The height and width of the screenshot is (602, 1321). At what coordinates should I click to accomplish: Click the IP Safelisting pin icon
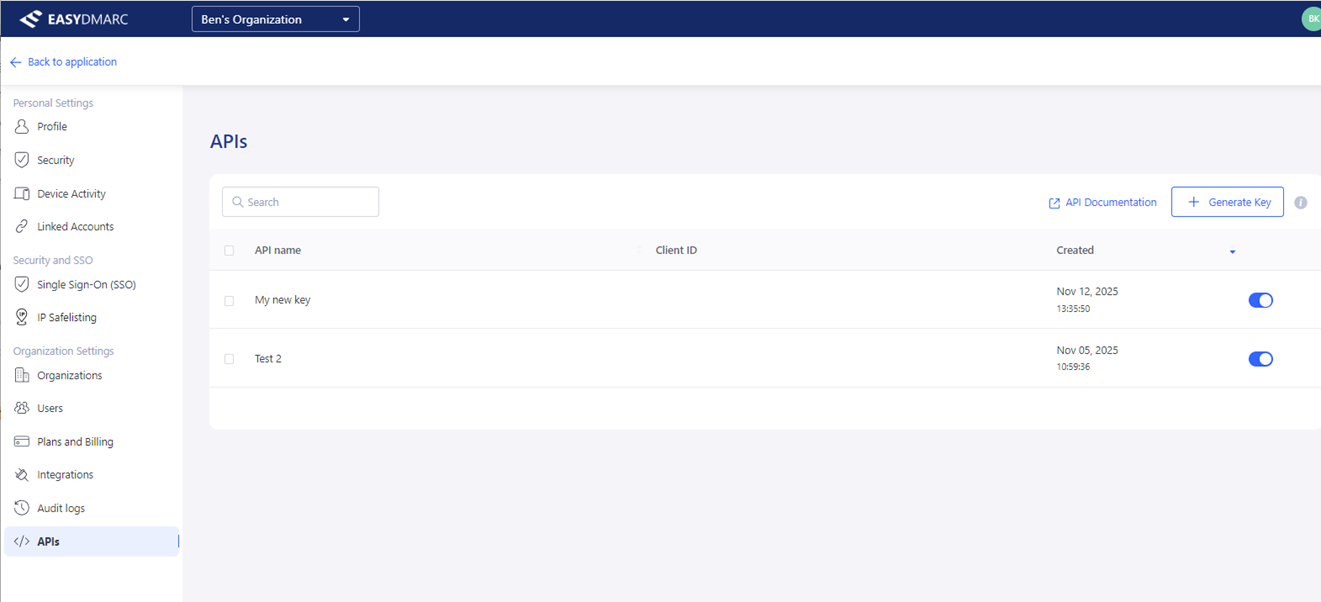(x=22, y=317)
